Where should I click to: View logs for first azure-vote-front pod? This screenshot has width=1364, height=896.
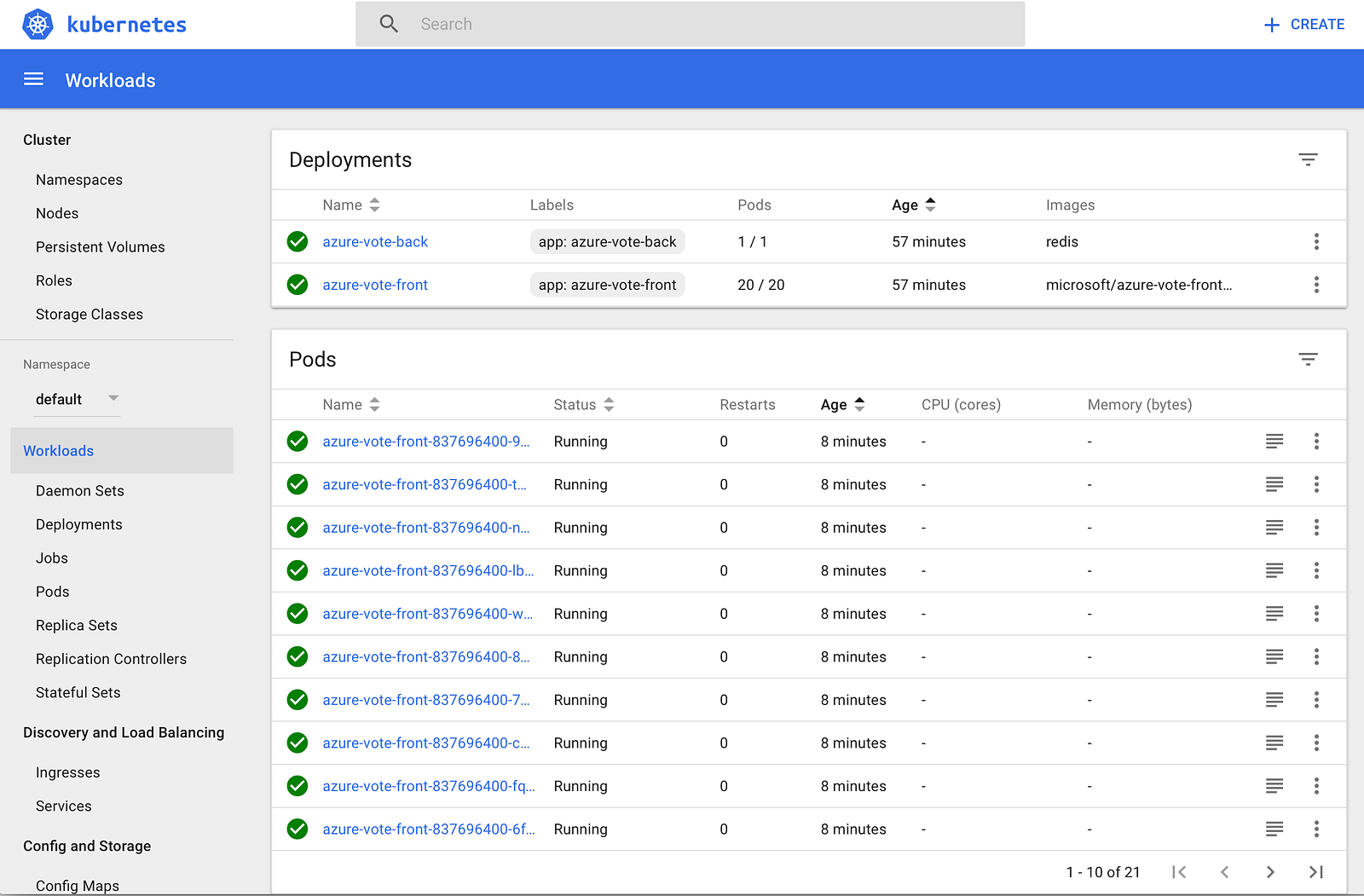(1274, 441)
